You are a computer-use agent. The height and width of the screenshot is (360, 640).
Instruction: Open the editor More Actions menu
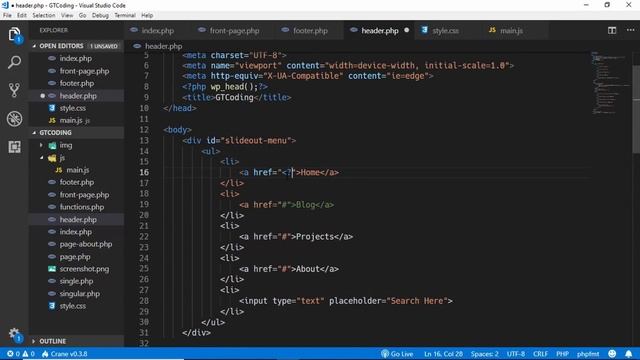[x=630, y=30]
